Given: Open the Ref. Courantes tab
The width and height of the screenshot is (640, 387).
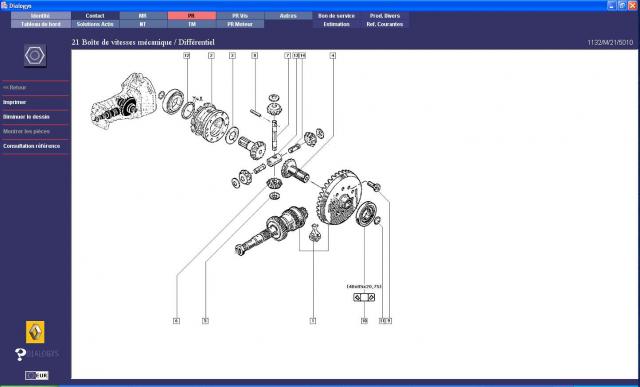Looking at the screenshot, I should click(385, 24).
